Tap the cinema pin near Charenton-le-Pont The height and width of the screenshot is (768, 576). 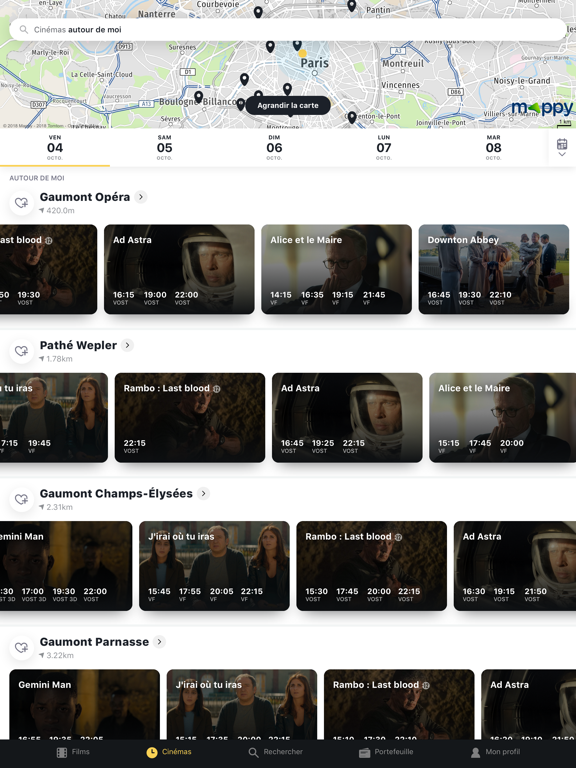pyautogui.click(x=352, y=117)
